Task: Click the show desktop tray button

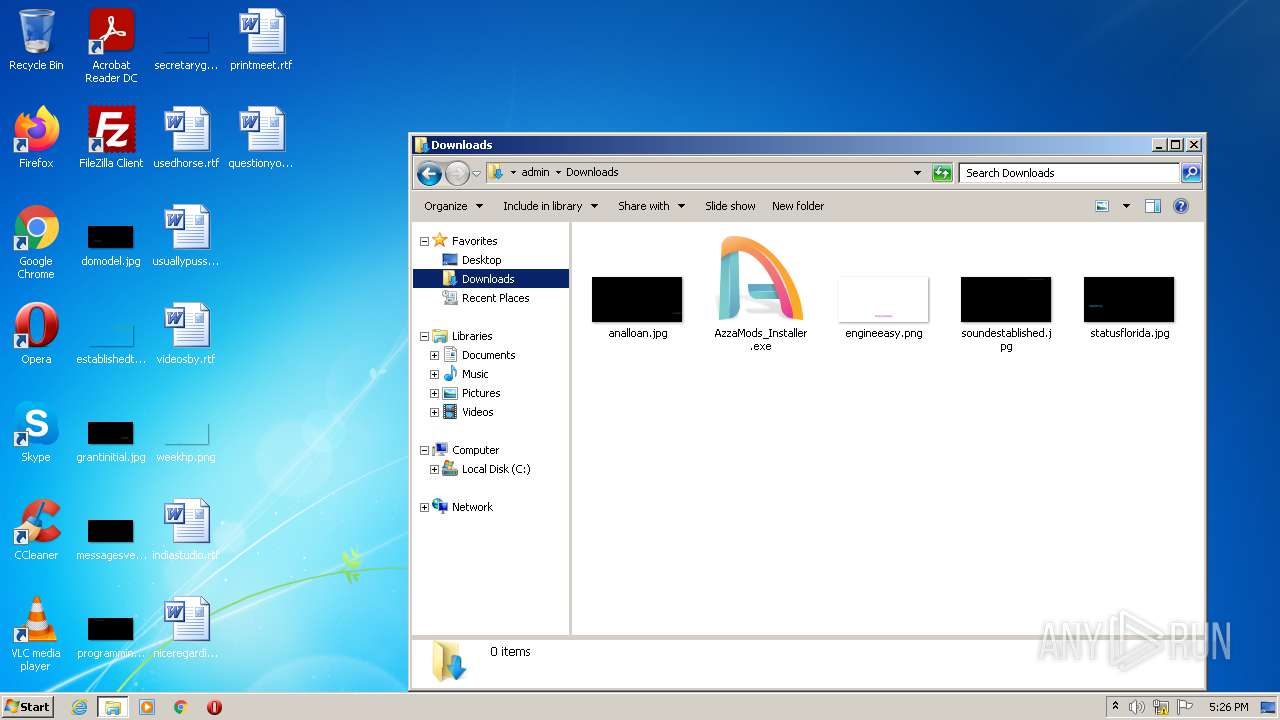Action: pos(1269,707)
